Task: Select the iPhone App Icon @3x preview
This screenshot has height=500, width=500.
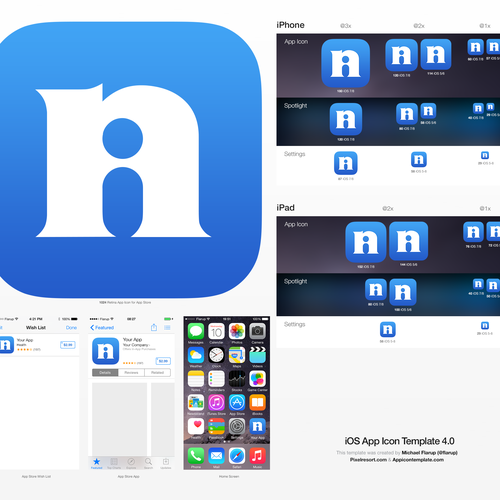Action: [346, 63]
